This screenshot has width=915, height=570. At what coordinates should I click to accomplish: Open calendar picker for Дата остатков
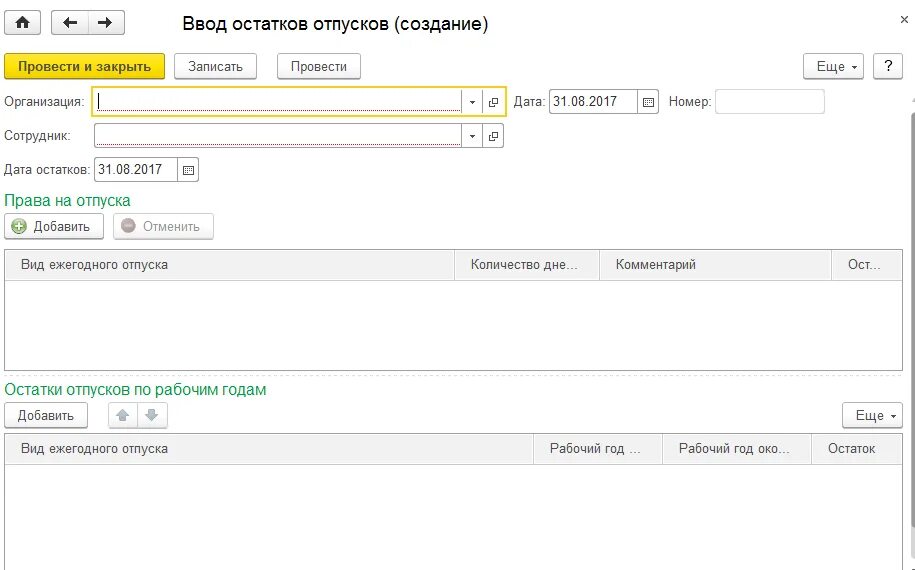coord(188,170)
